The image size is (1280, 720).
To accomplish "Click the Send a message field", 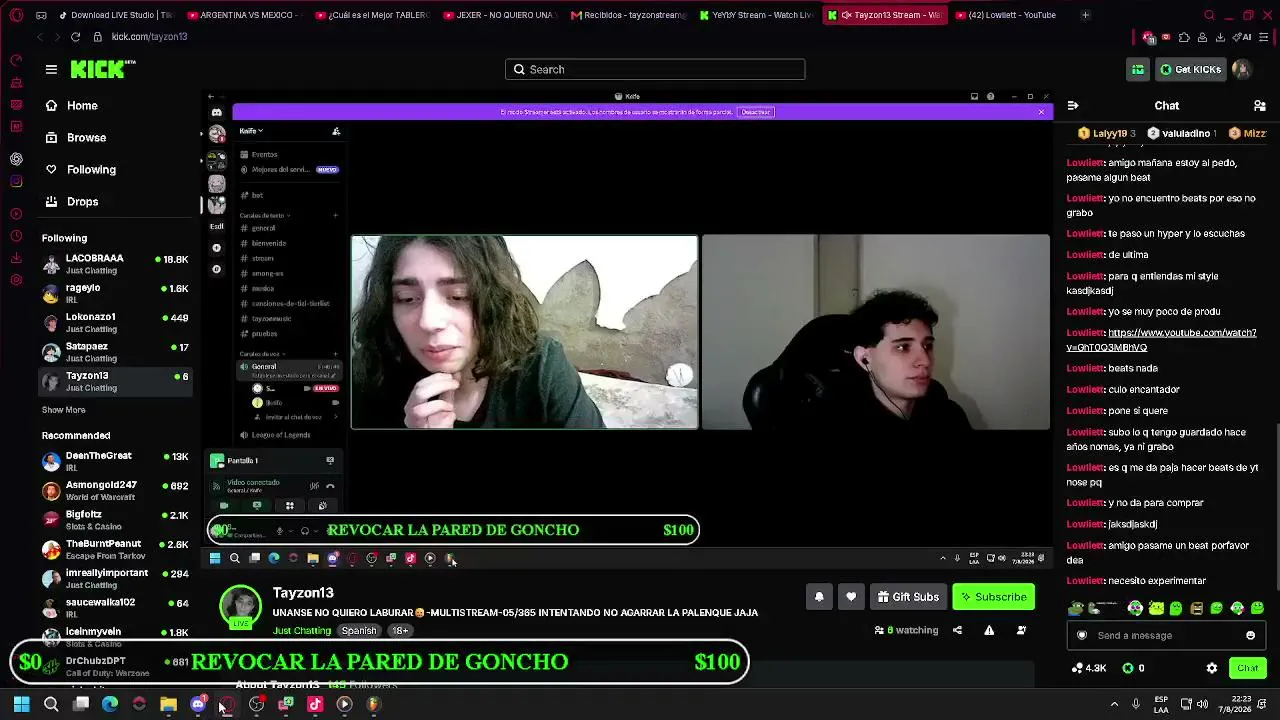I will tap(1168, 635).
